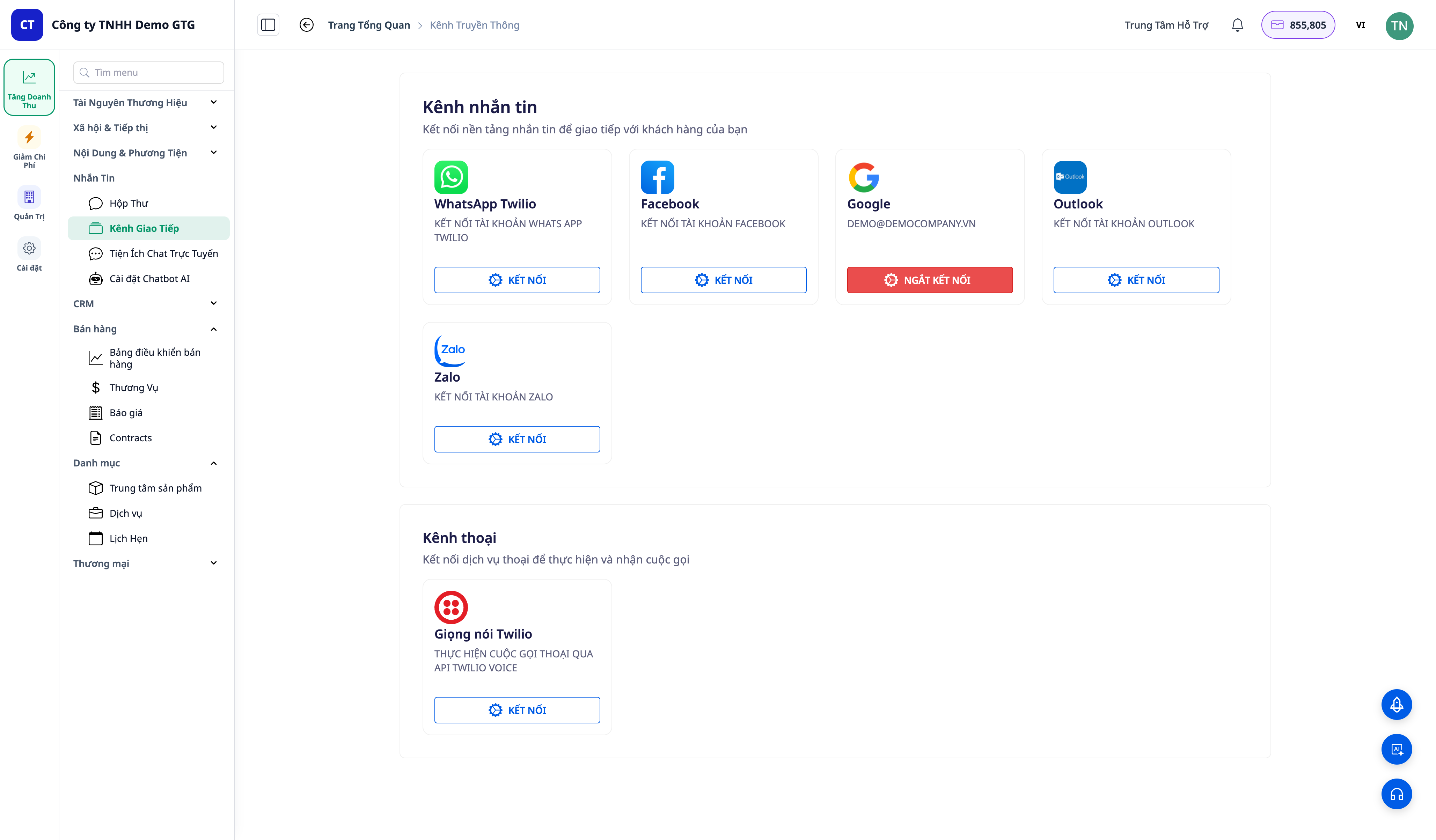Click the WhatsApp logo
The height and width of the screenshot is (840, 1436).
(x=451, y=177)
